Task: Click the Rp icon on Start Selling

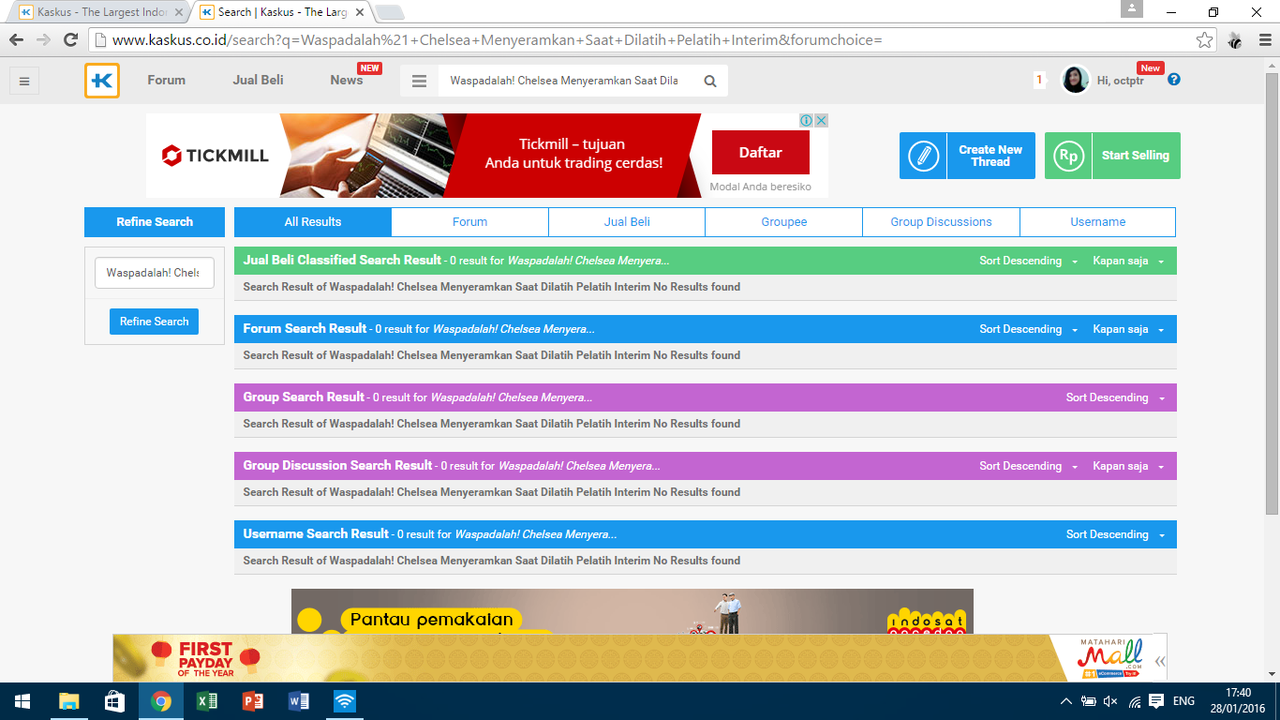Action: pos(1069,156)
